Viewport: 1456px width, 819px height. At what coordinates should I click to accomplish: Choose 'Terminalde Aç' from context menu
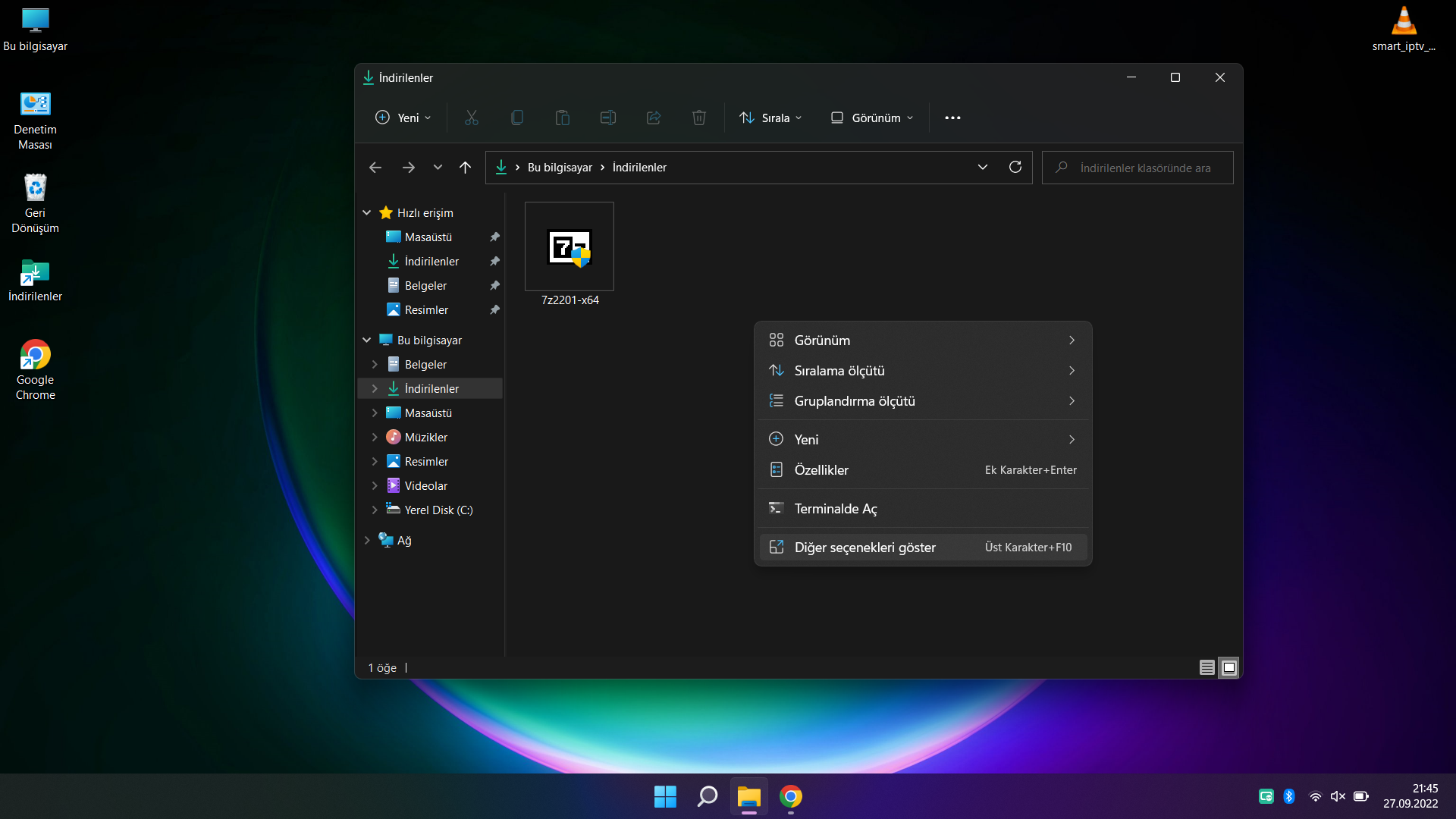point(836,508)
